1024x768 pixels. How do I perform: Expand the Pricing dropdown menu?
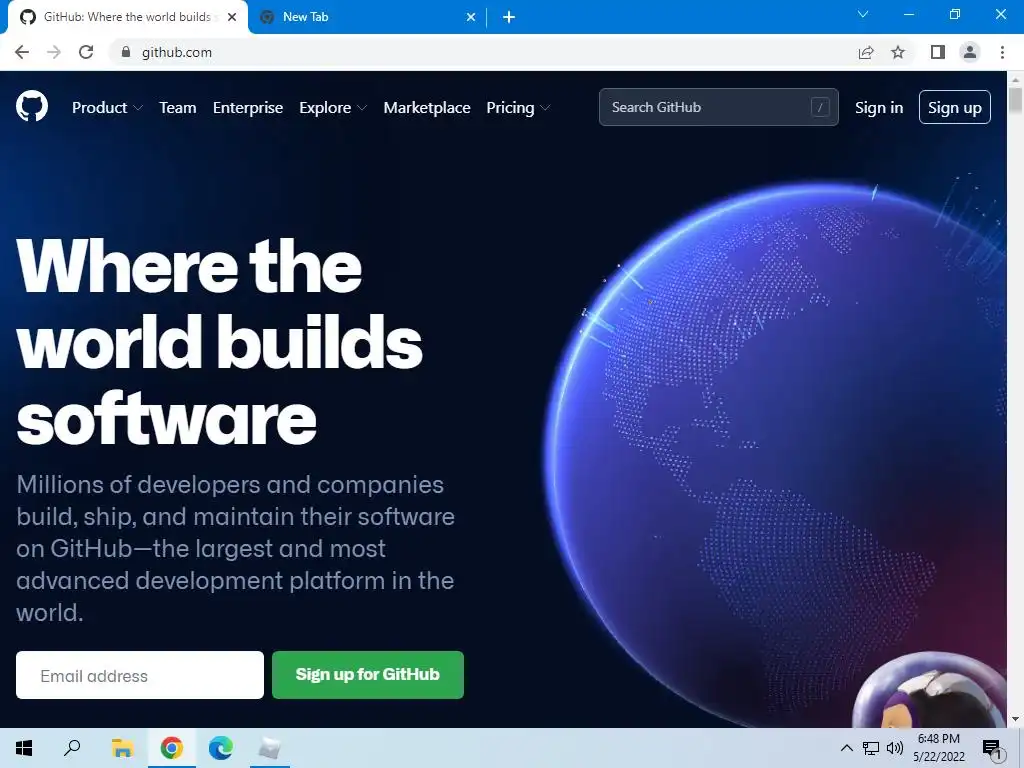click(518, 108)
